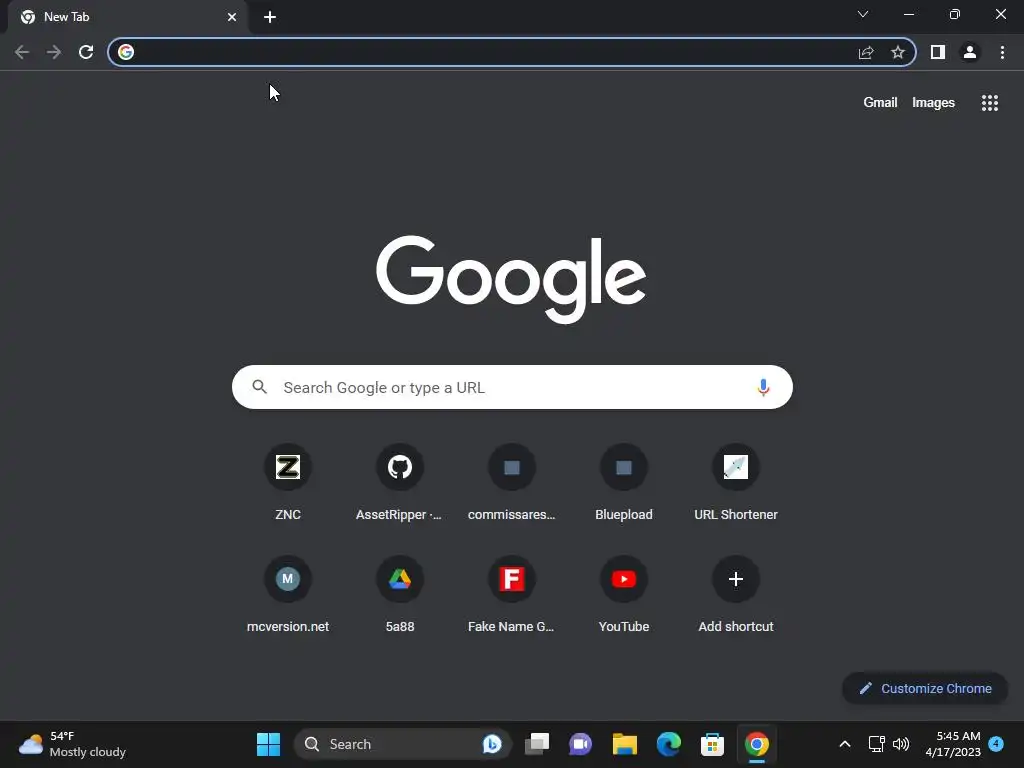The height and width of the screenshot is (768, 1024).
Task: Open the weather widget showing 54°F
Action: click(x=72, y=744)
